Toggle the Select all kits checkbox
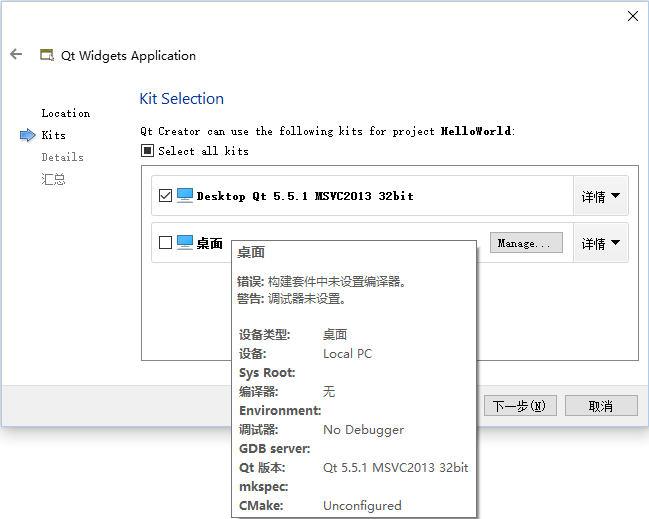The width and height of the screenshot is (649, 519). click(x=147, y=151)
